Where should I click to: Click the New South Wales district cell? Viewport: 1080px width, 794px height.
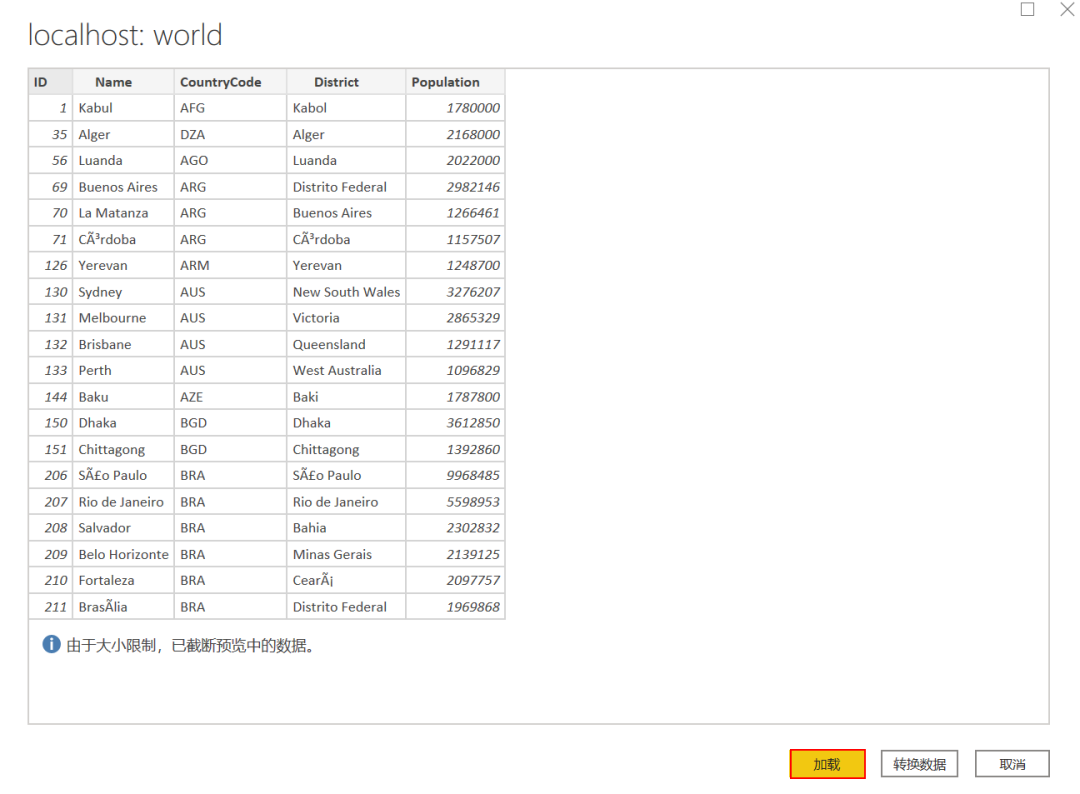[346, 292]
